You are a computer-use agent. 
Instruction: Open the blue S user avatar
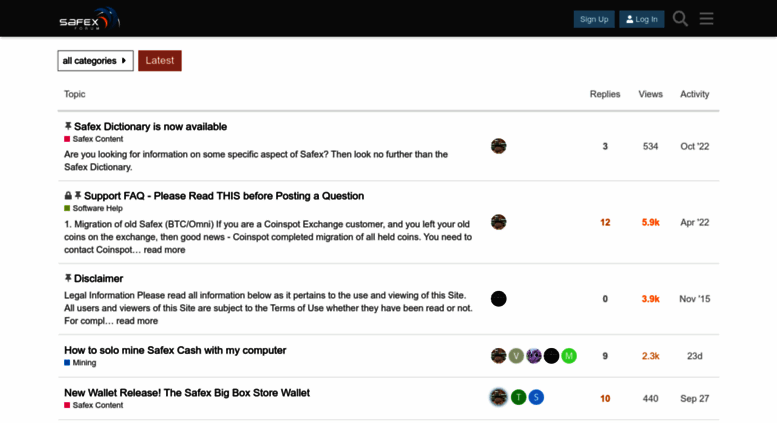tap(536, 397)
